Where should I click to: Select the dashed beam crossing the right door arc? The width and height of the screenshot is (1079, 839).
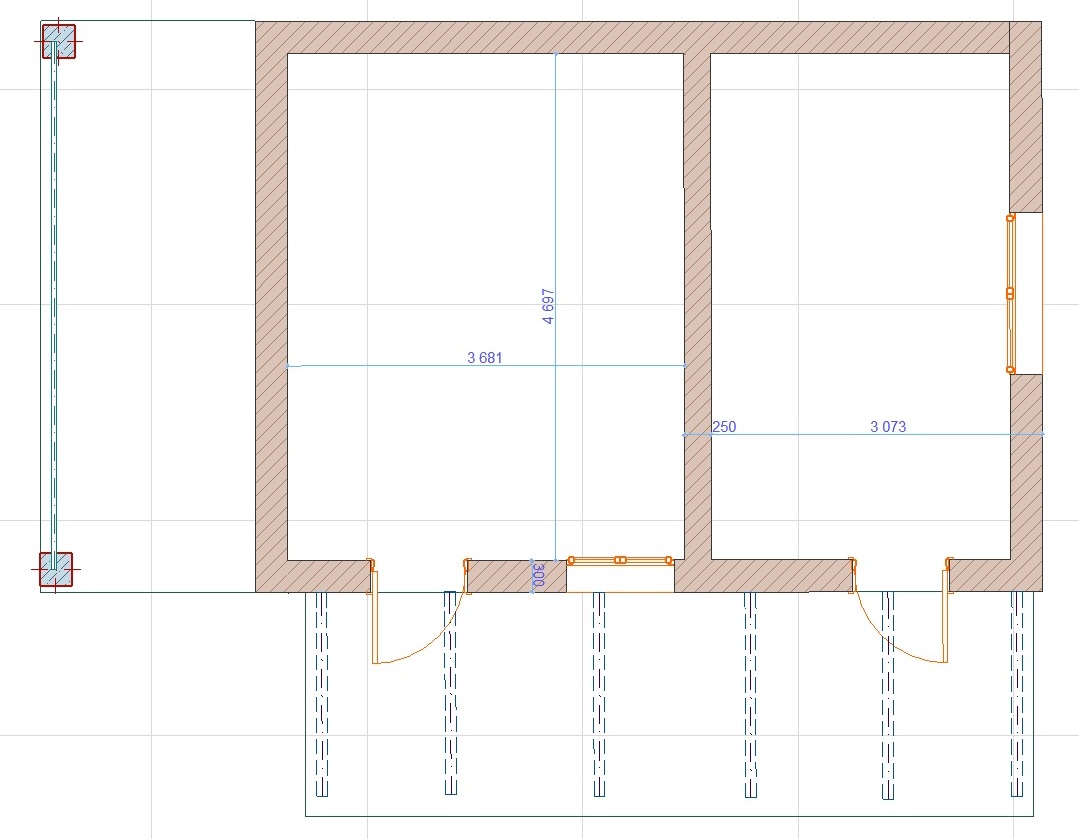coord(888,695)
